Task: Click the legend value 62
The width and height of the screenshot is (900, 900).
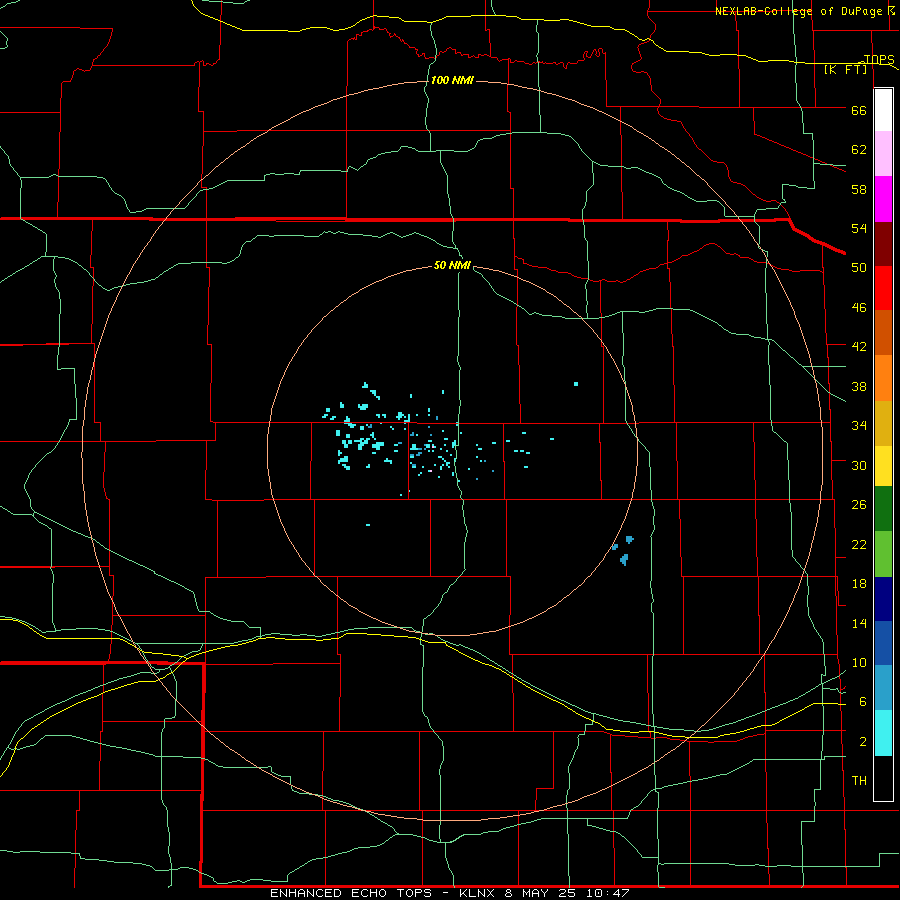Action: (x=859, y=150)
